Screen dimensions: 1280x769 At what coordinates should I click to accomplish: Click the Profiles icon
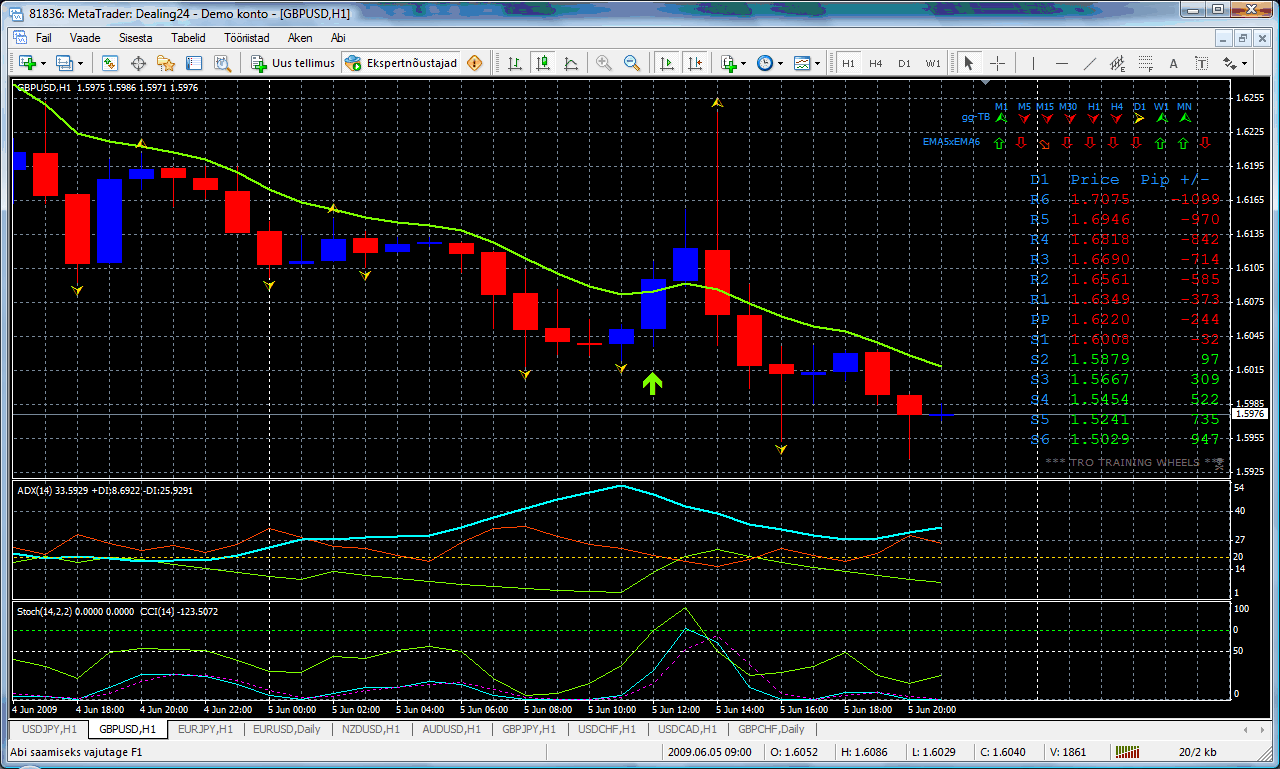coord(65,63)
